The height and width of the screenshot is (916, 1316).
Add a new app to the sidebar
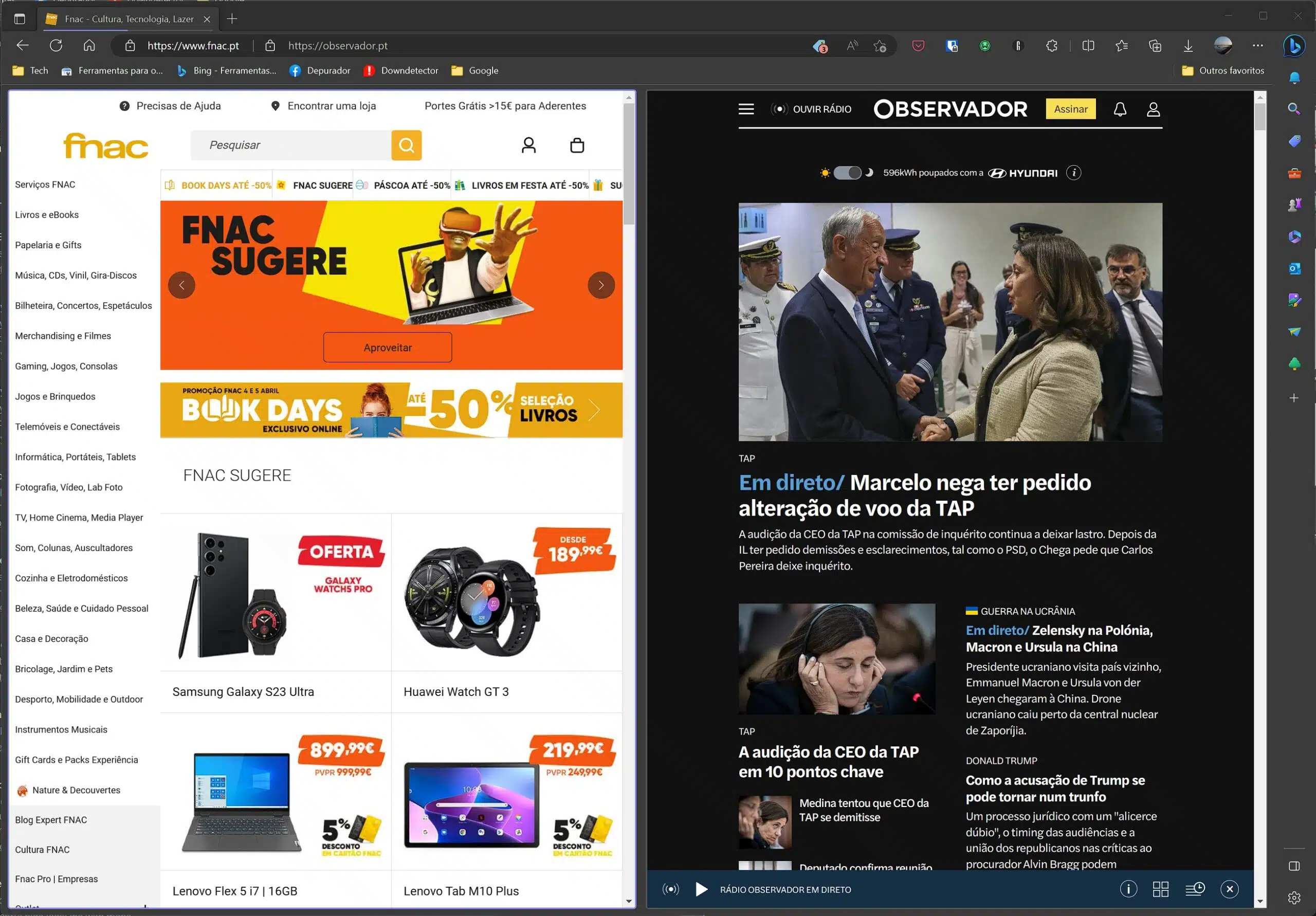click(x=1294, y=398)
